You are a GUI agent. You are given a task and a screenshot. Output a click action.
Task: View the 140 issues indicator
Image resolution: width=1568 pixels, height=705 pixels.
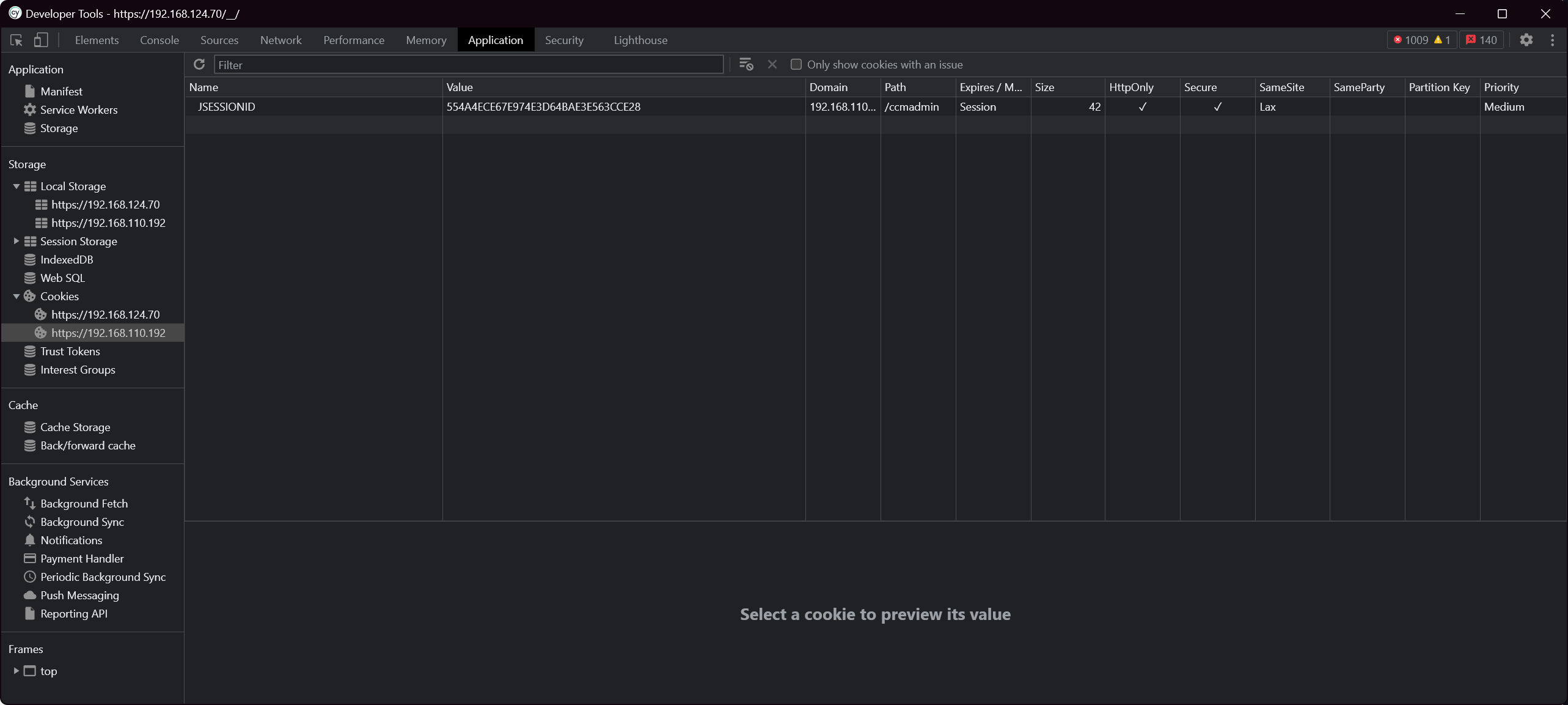pyautogui.click(x=1482, y=40)
